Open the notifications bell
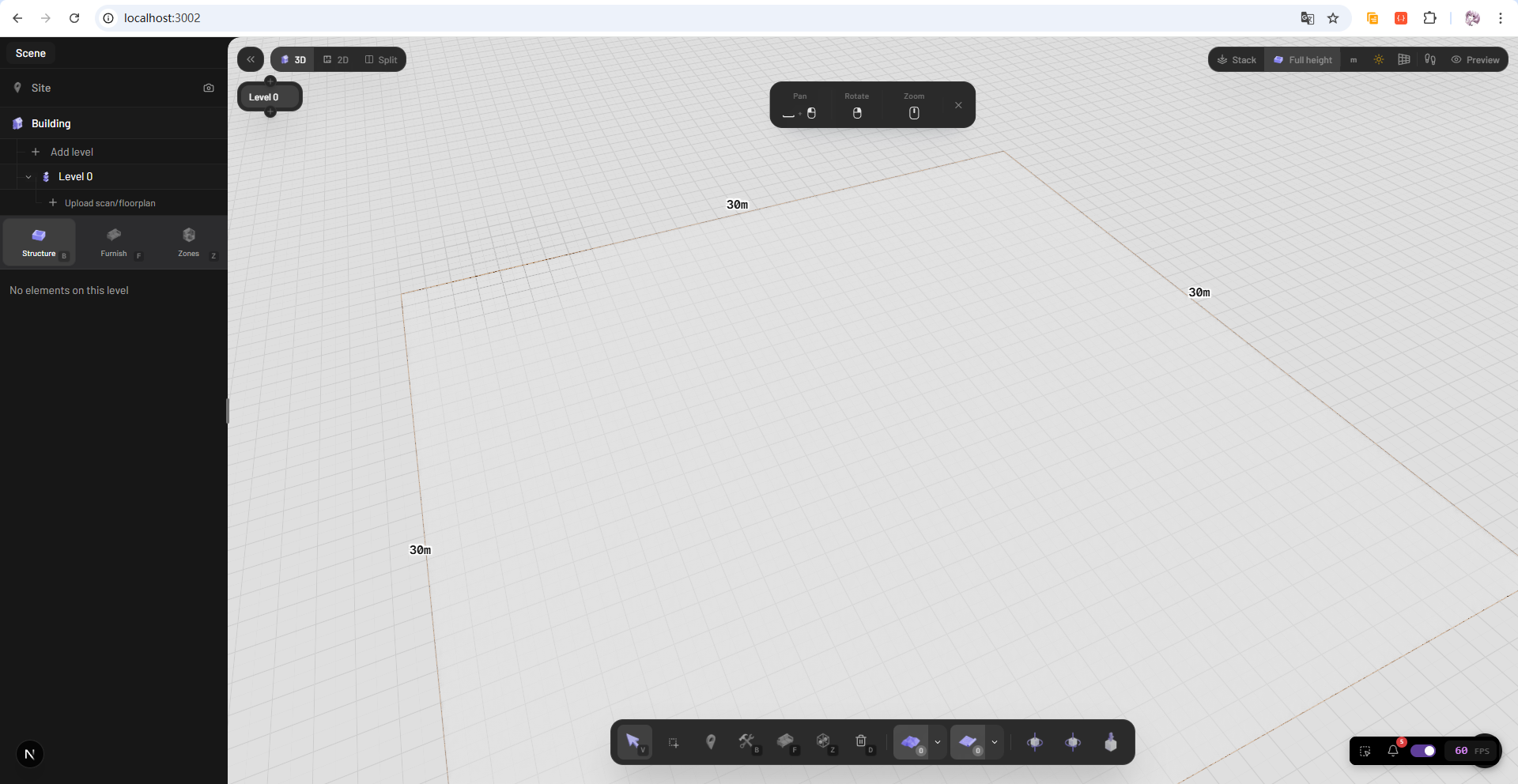The height and width of the screenshot is (784, 1518). tap(1393, 750)
